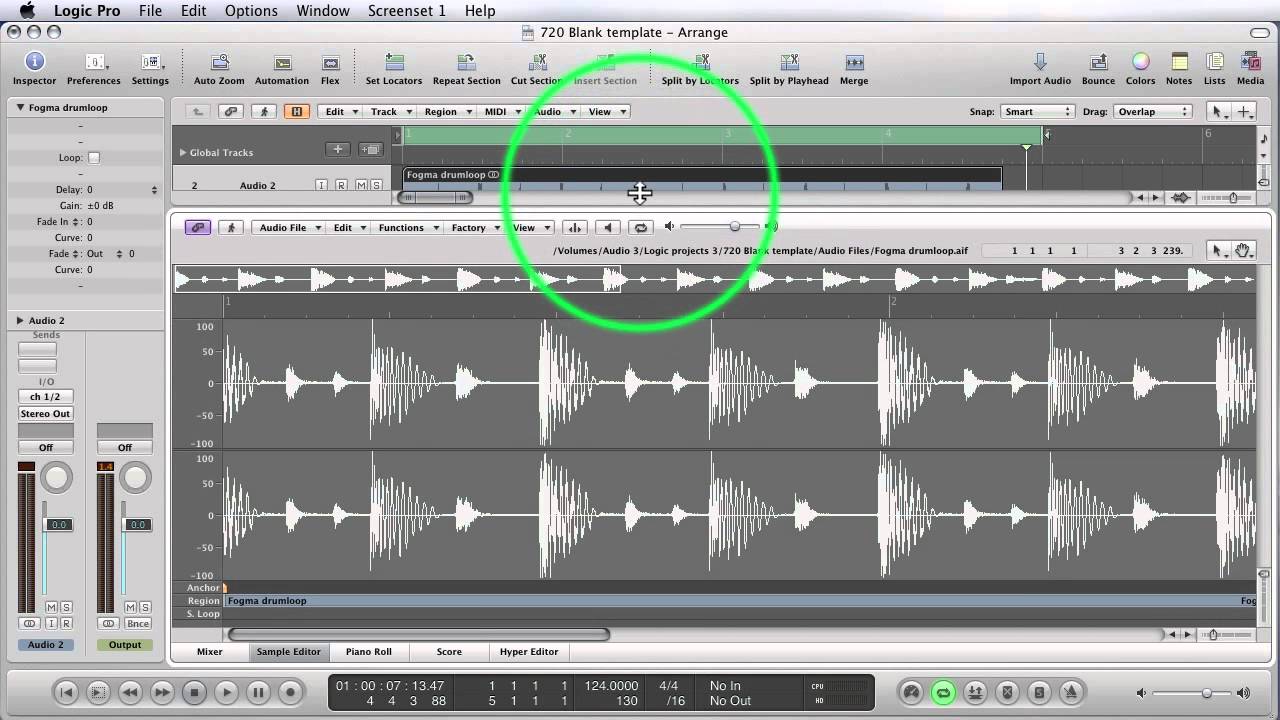The width and height of the screenshot is (1280, 720).
Task: Open the Screenset 1 menu
Action: click(x=407, y=10)
